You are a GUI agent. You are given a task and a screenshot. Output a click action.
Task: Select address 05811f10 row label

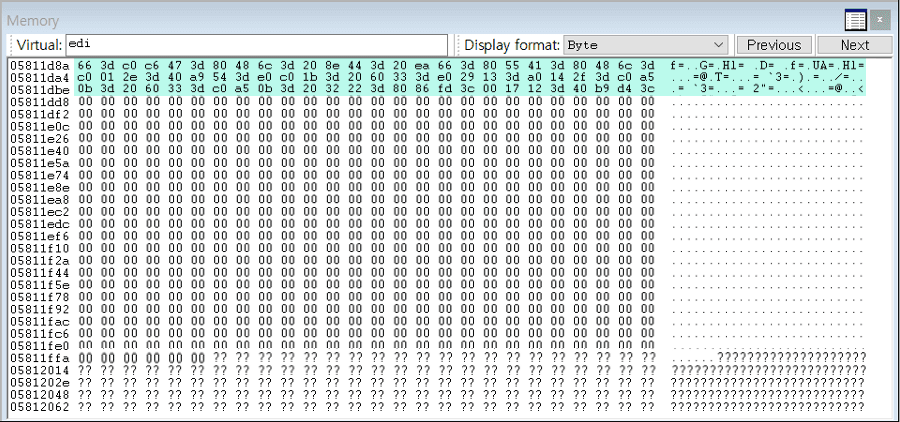click(40, 248)
